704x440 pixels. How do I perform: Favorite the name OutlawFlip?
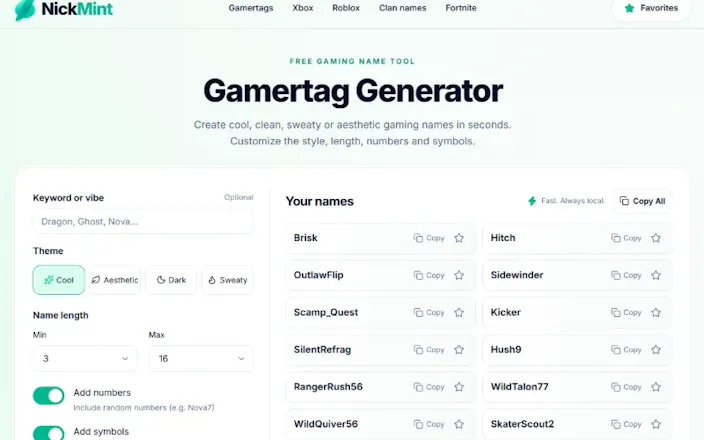tap(459, 275)
